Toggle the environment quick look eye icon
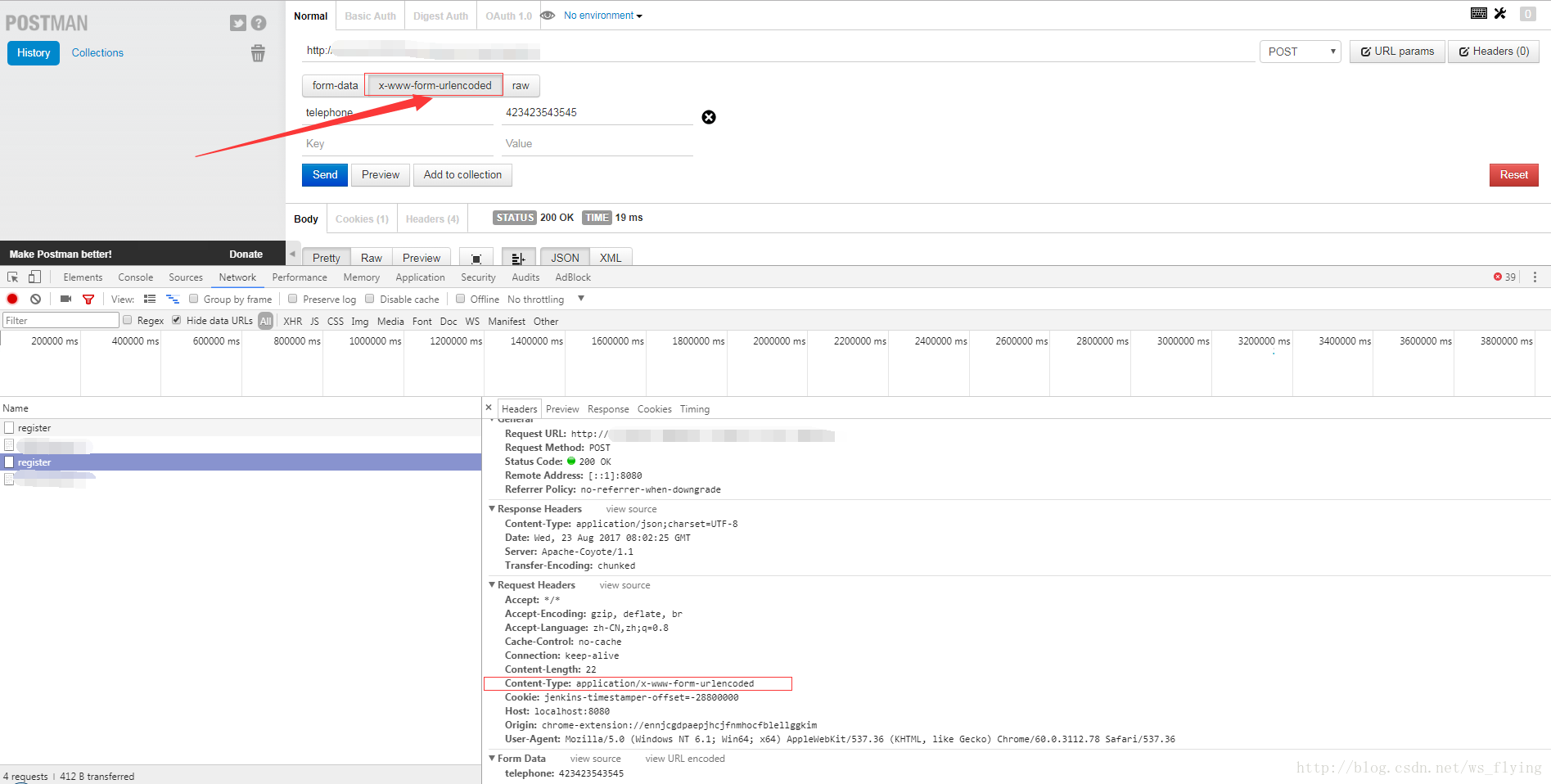 click(548, 16)
